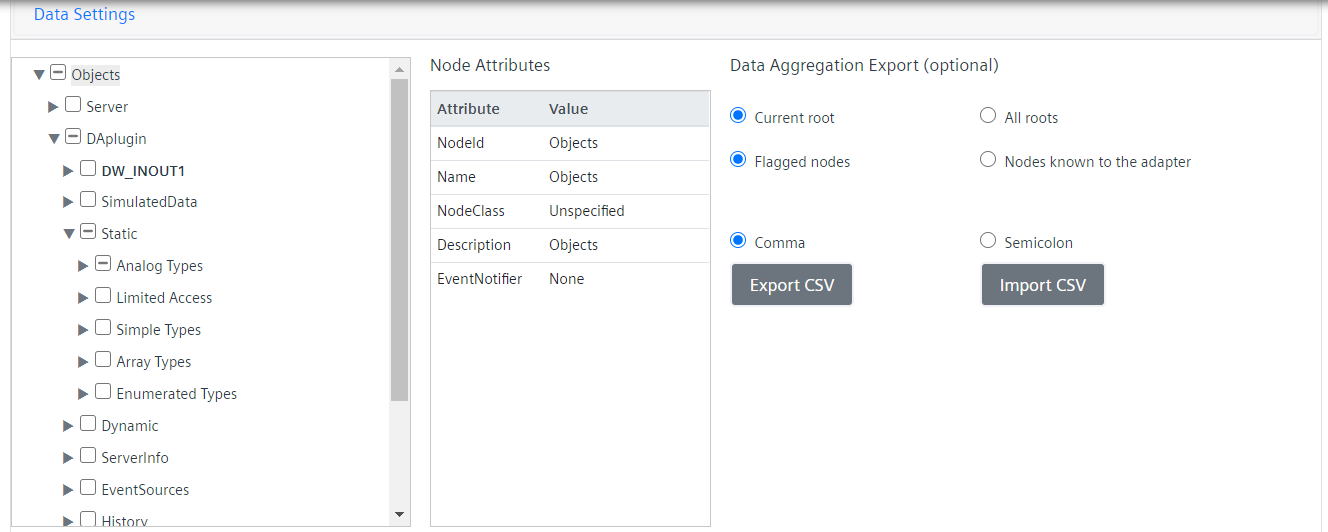1328x532 pixels.
Task: Collapse the DAplugin tree node
Action: coord(54,138)
